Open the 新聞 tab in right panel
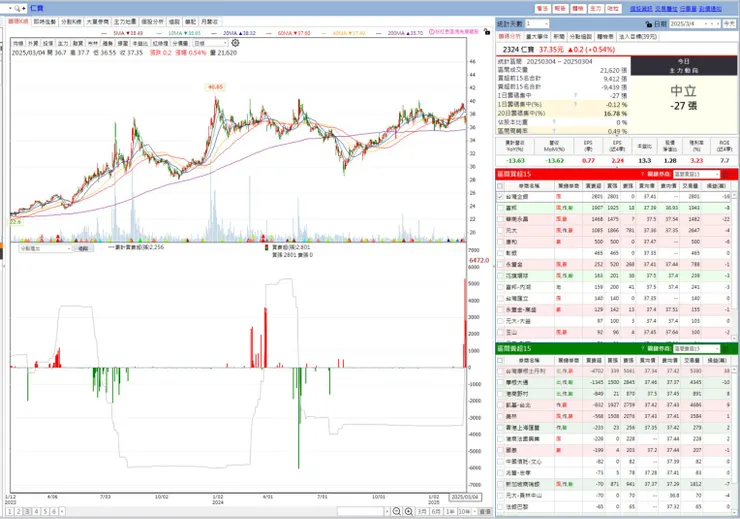This screenshot has width=740, height=519. [x=559, y=36]
